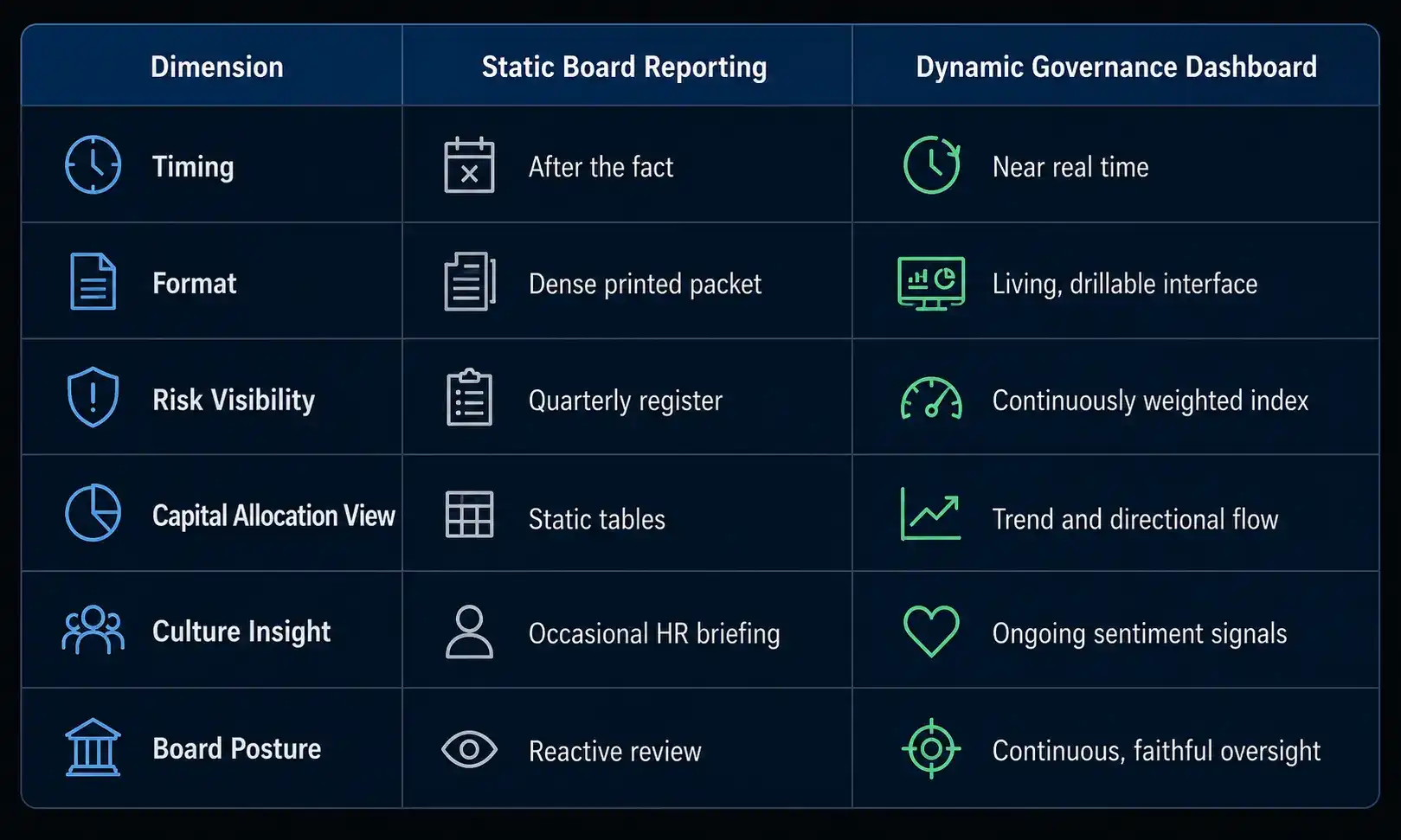
Task: Click the document icon beside Format
Action: pos(93,281)
